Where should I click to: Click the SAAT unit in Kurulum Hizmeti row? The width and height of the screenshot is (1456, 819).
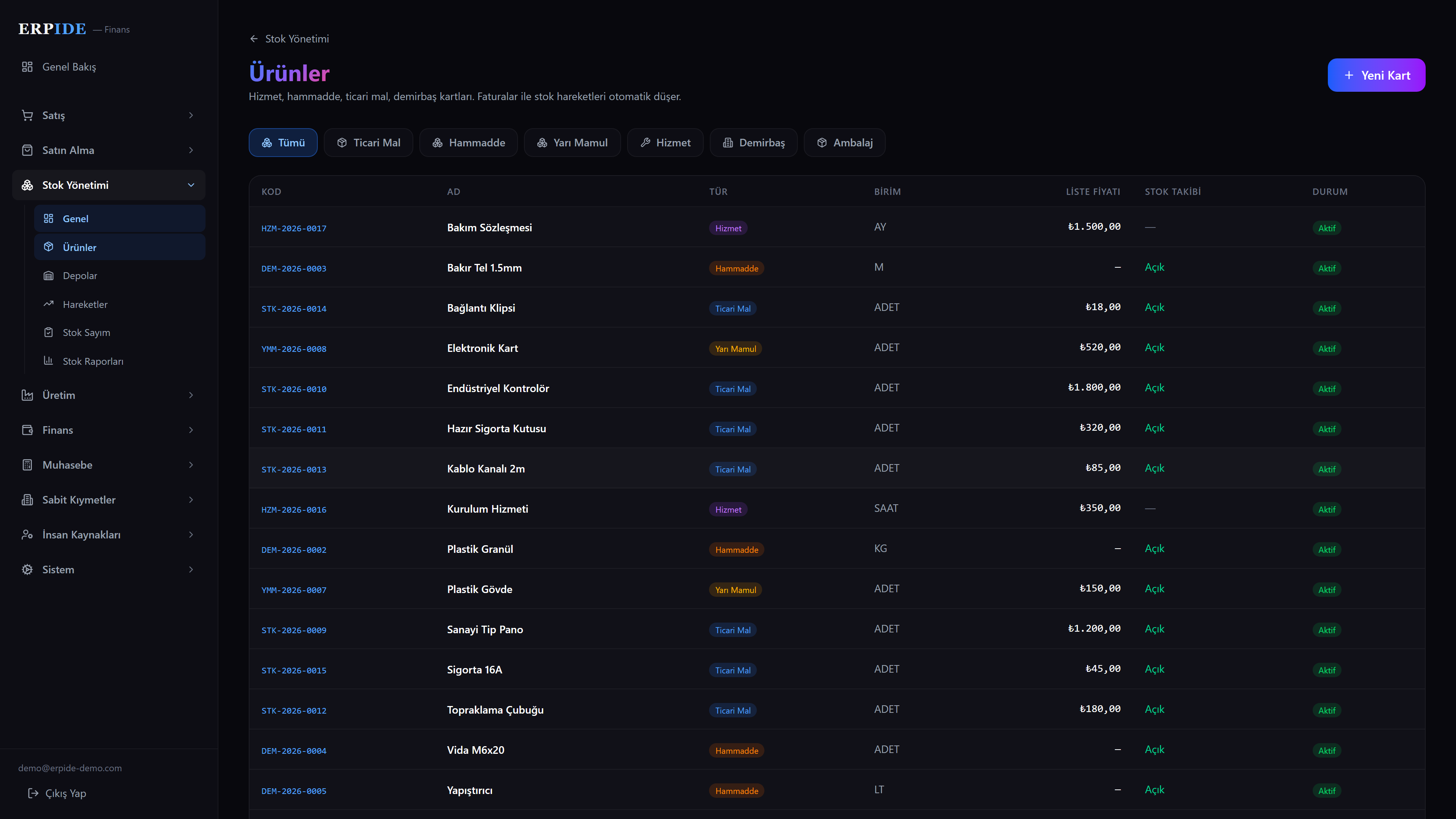click(886, 508)
